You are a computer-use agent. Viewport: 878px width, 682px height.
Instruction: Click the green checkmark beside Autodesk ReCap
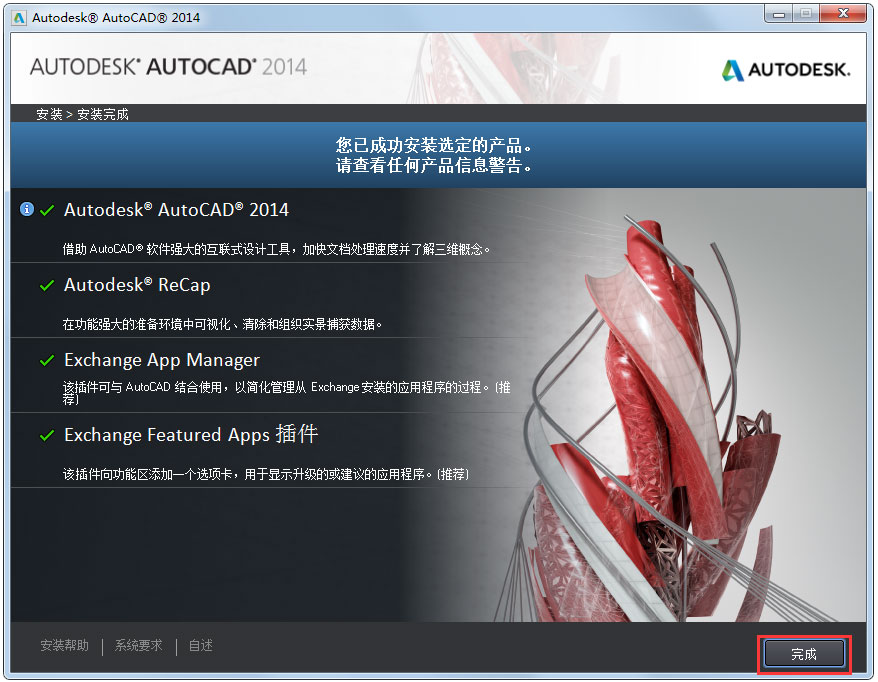[x=46, y=285]
